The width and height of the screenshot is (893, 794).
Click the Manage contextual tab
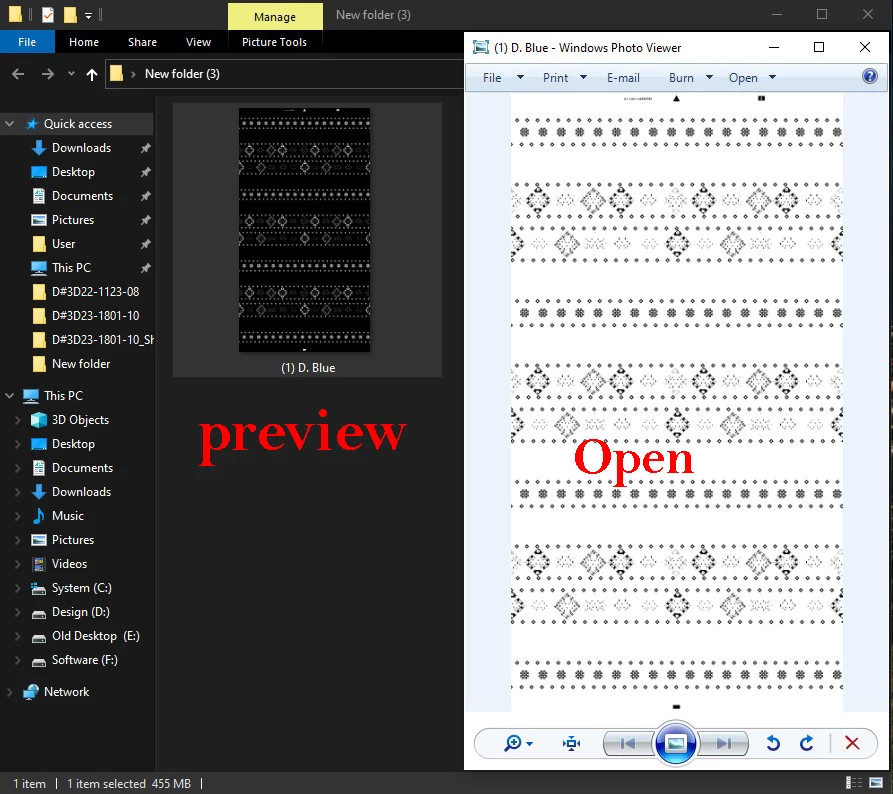tap(275, 17)
